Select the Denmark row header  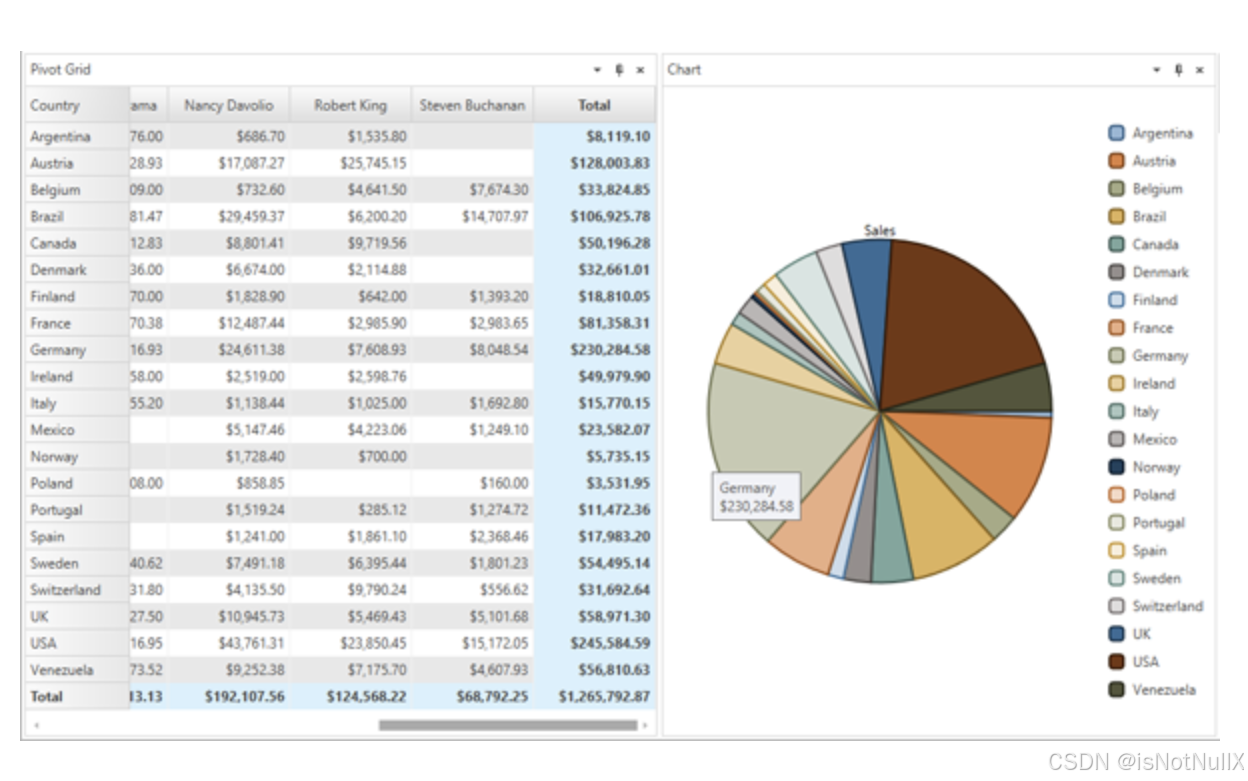click(77, 270)
